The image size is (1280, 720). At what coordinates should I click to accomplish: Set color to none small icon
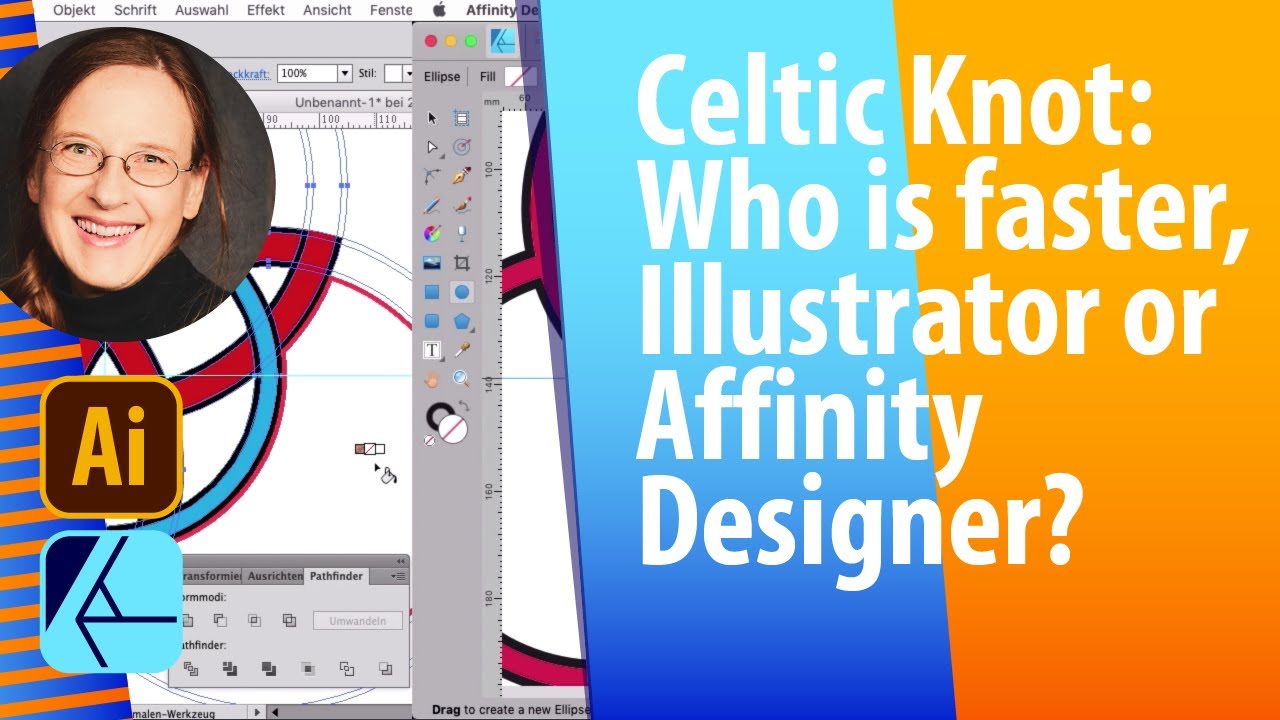click(429, 440)
